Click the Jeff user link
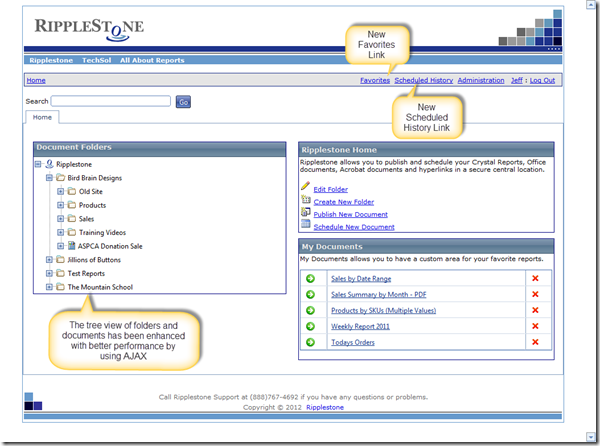The image size is (600, 446). click(x=517, y=80)
